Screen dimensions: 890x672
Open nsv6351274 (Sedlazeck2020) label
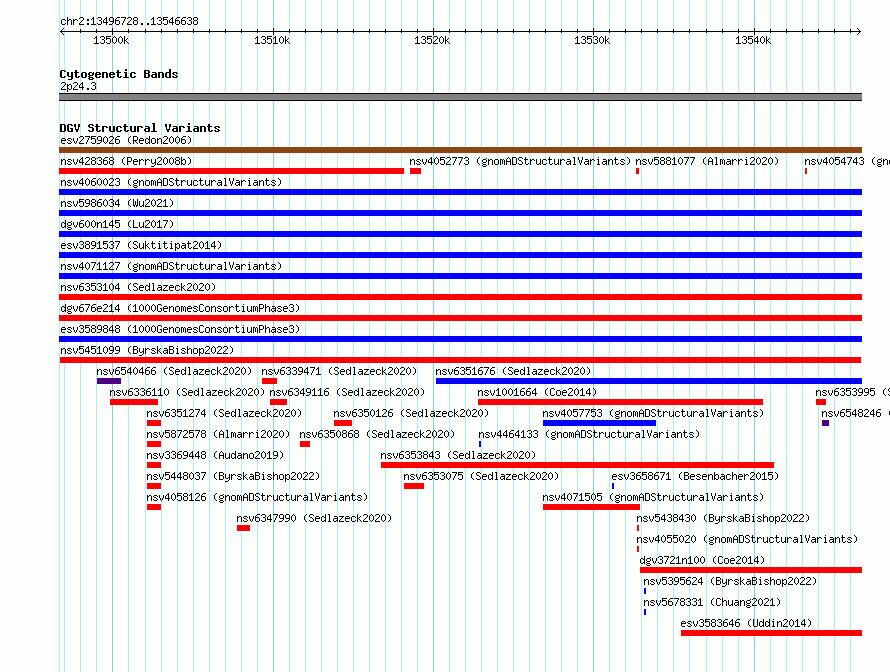(x=224, y=413)
